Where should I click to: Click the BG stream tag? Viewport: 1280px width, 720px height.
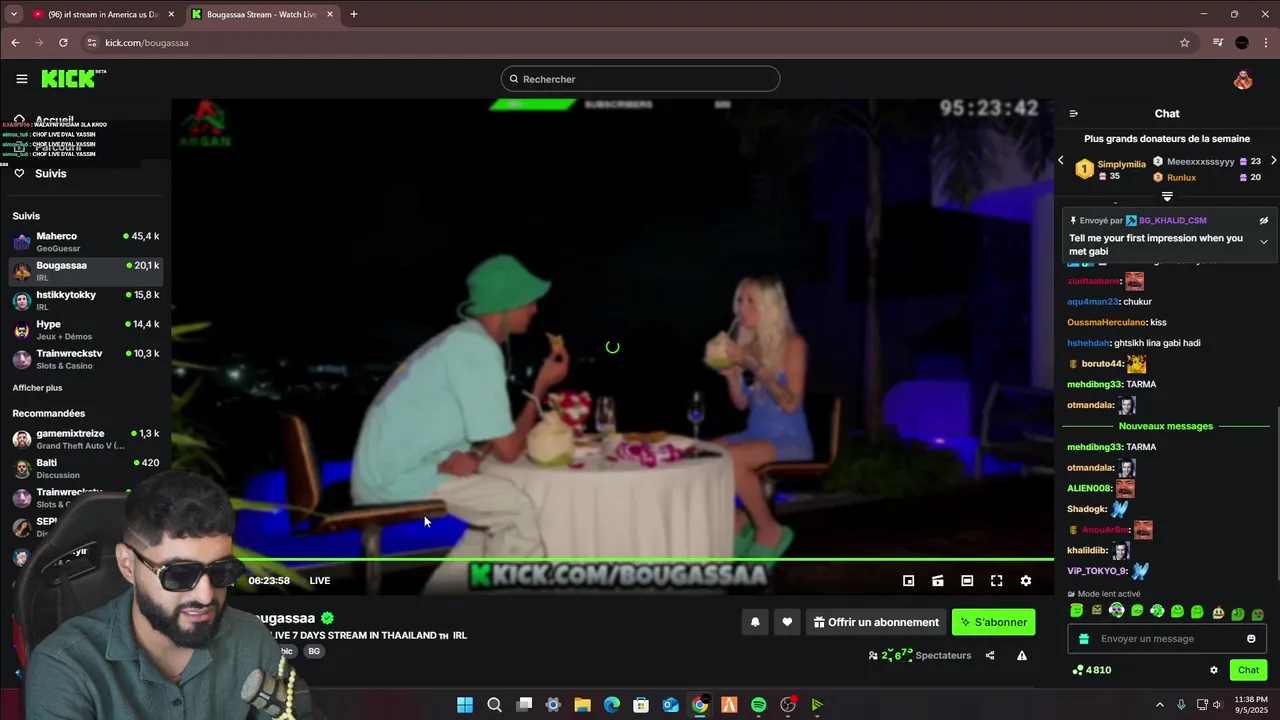[314, 651]
